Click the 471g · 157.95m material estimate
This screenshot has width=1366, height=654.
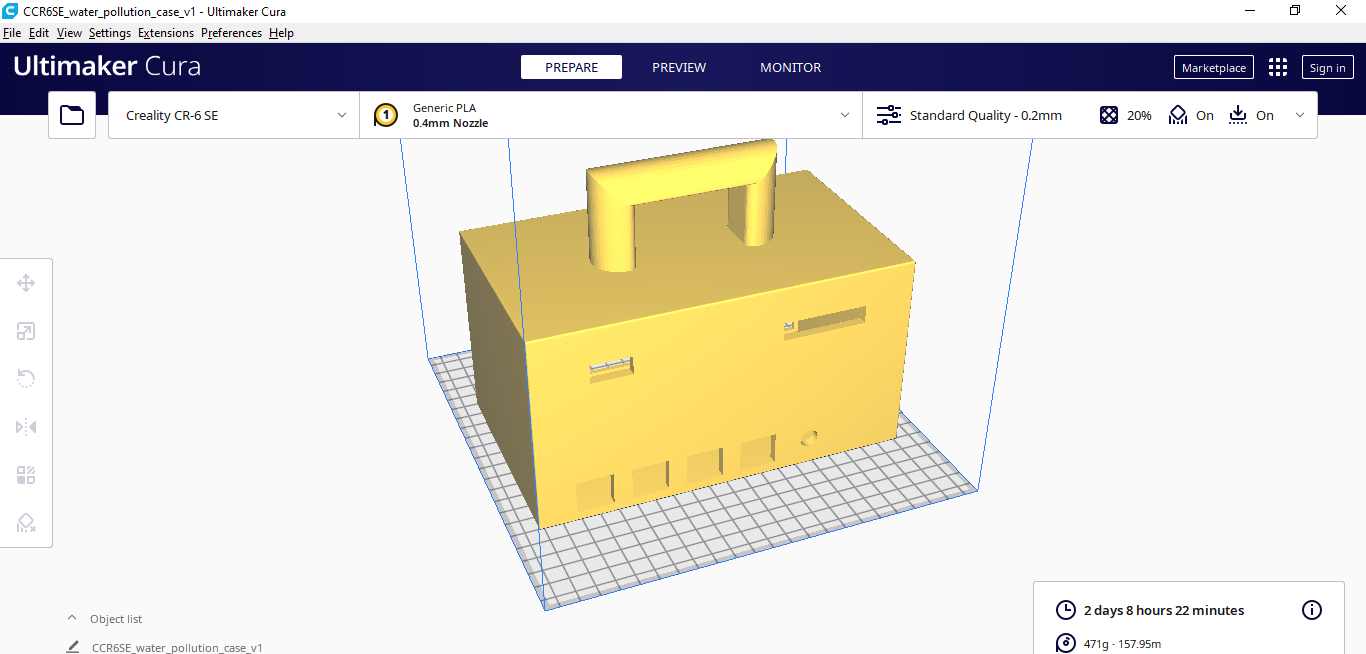[x=1122, y=644]
